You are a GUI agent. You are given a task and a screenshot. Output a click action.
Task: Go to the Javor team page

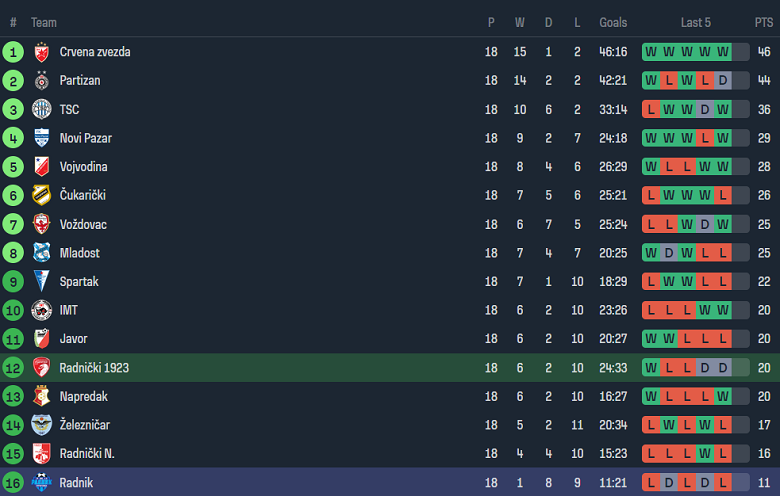click(x=73, y=339)
